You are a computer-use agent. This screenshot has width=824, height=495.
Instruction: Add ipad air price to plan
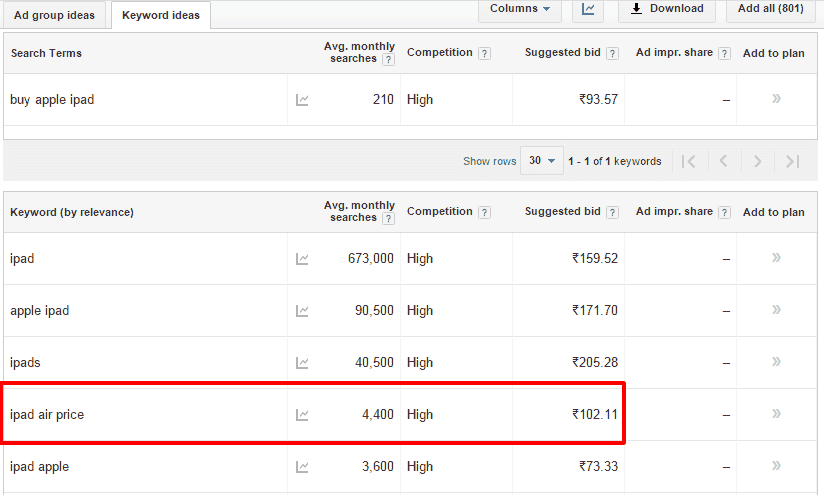776,414
